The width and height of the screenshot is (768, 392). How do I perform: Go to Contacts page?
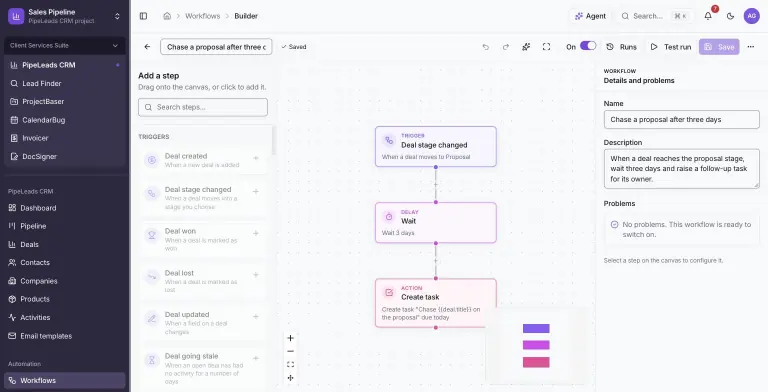pyautogui.click(x=64, y=263)
